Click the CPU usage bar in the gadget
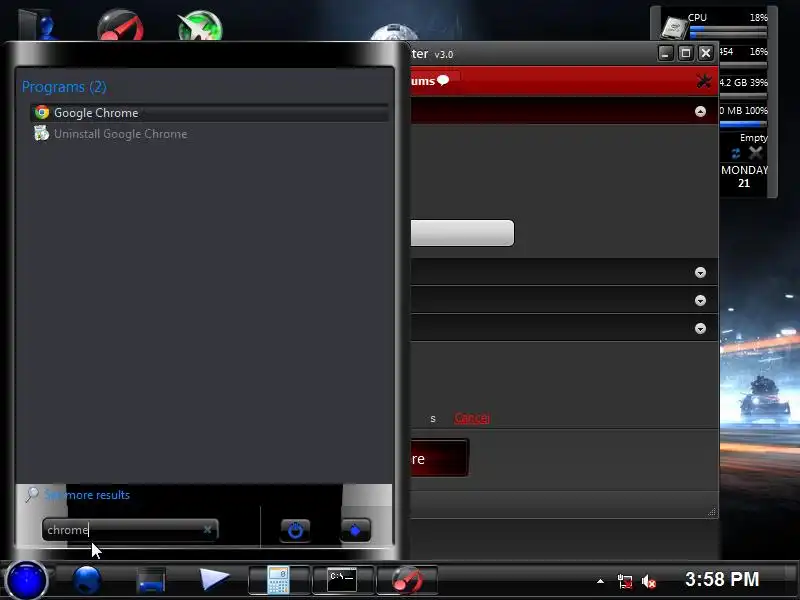800x600 pixels. tap(728, 30)
